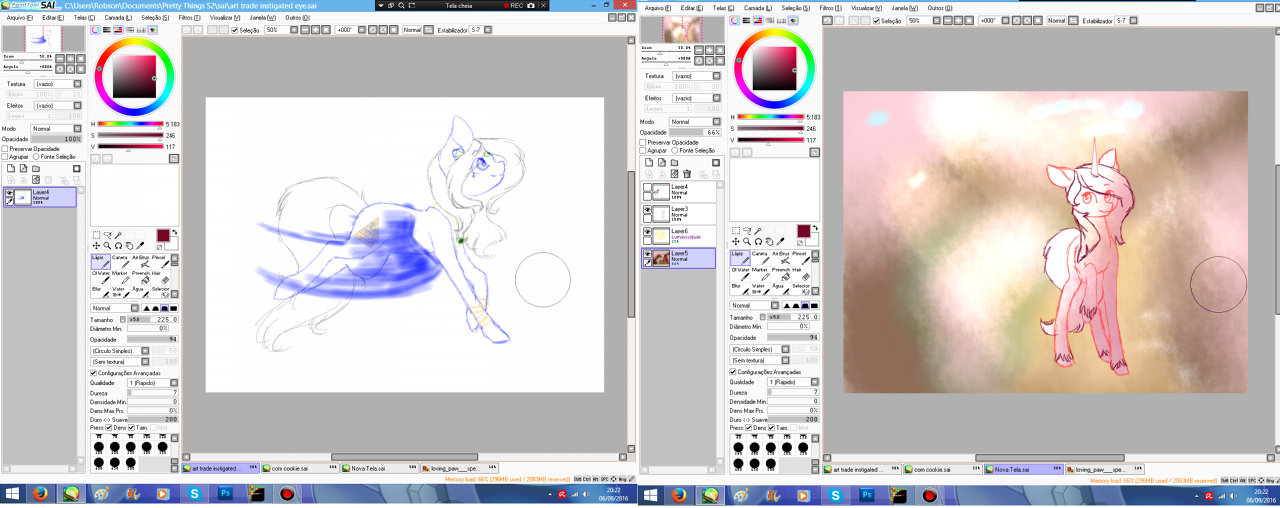Choose the magic wand tool in left window
The height and width of the screenshot is (508, 1280).
coord(118,235)
